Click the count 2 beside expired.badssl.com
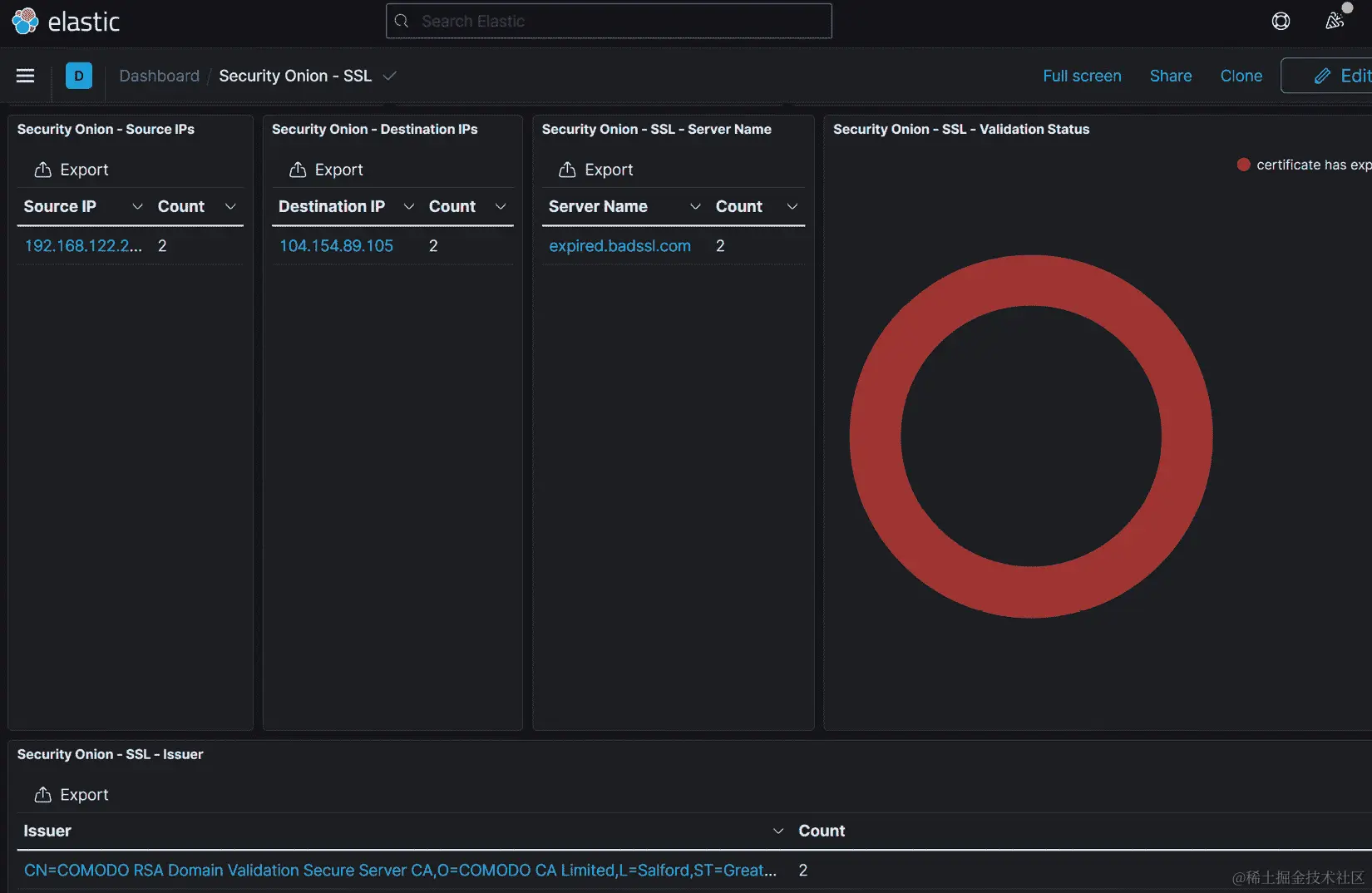 720,246
